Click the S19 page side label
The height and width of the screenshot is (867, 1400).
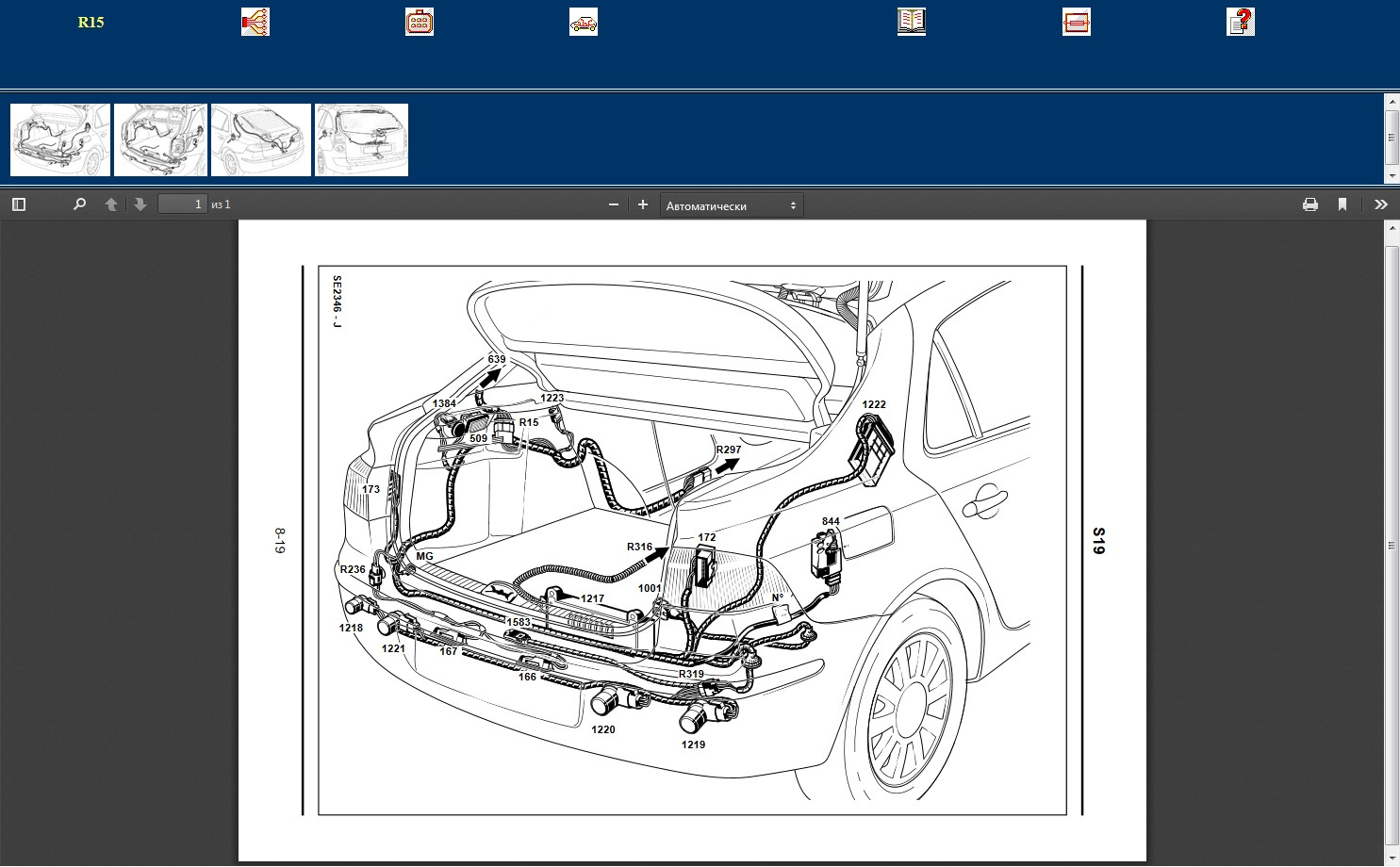(1098, 541)
